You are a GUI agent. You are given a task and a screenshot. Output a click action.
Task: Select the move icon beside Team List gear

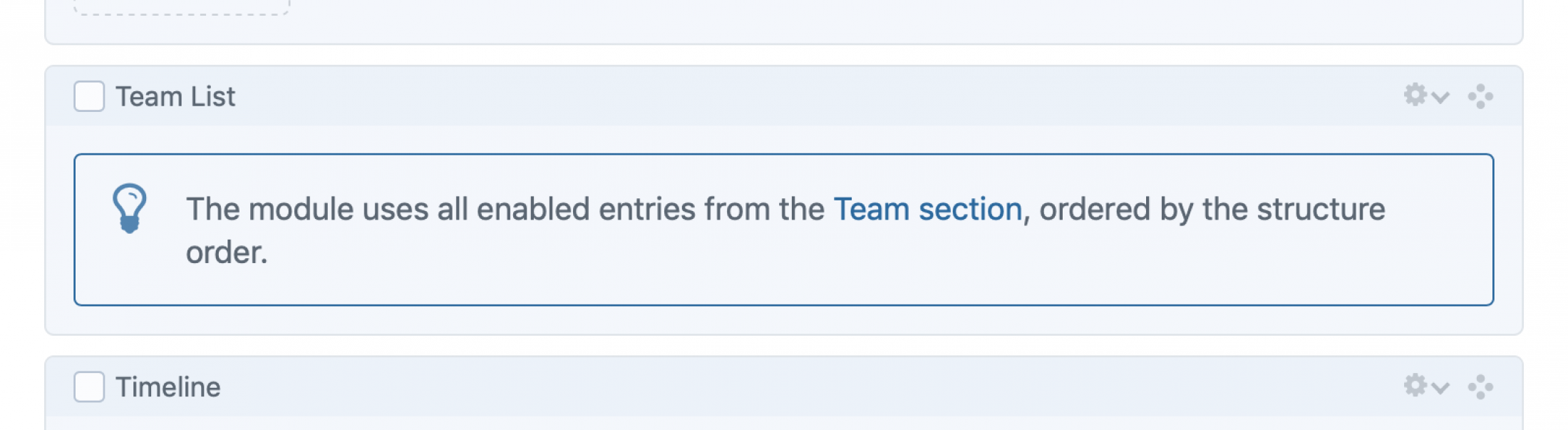pyautogui.click(x=1481, y=96)
